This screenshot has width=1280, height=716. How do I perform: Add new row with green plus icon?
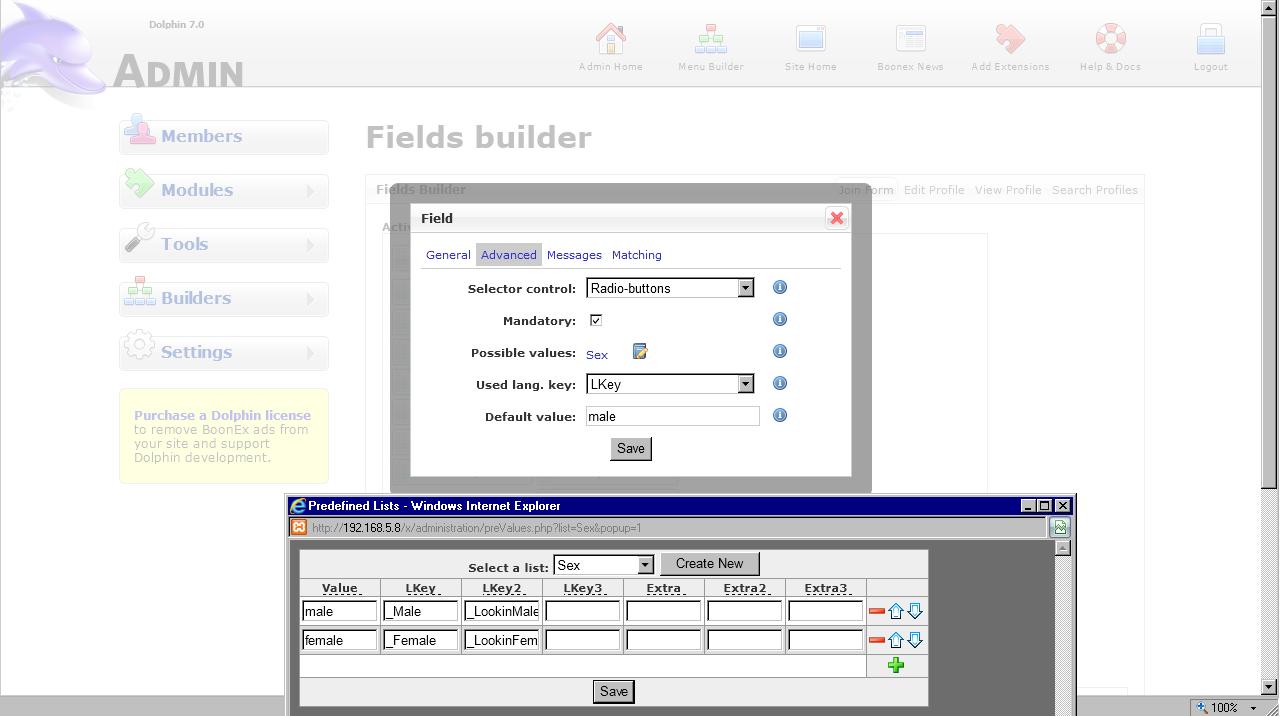point(896,665)
